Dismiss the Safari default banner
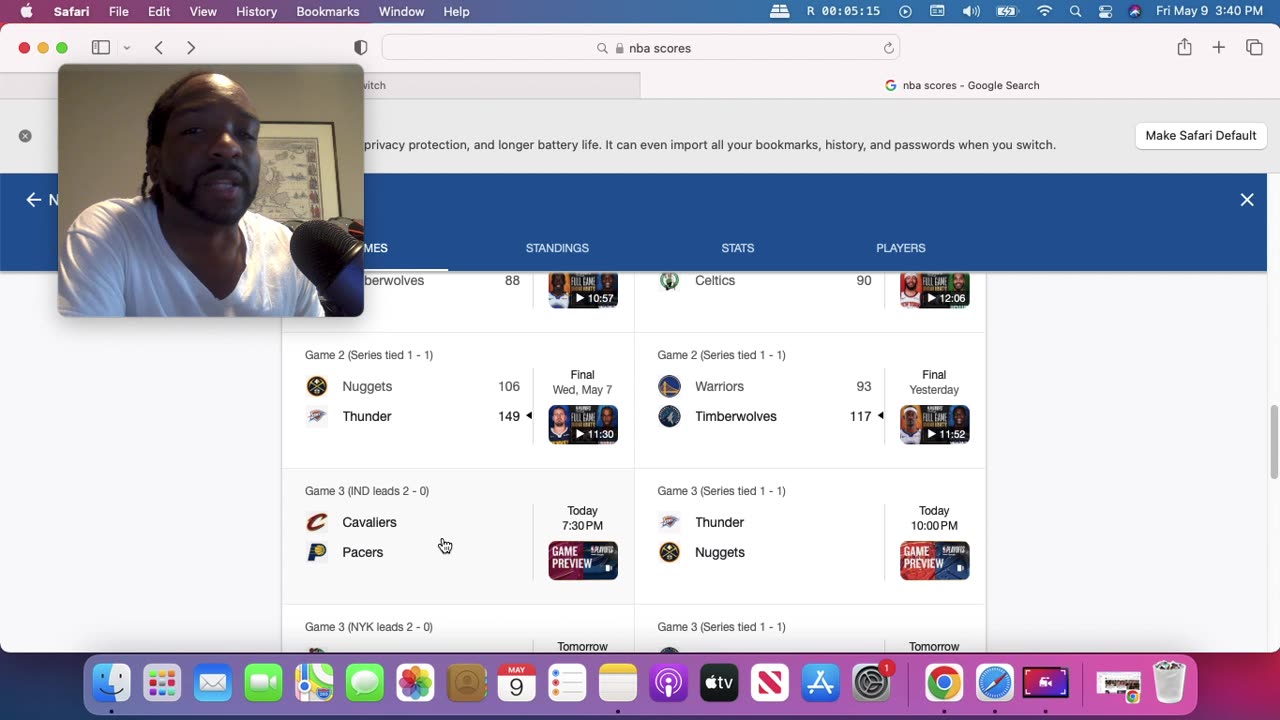Image resolution: width=1280 pixels, height=720 pixels. (25, 136)
